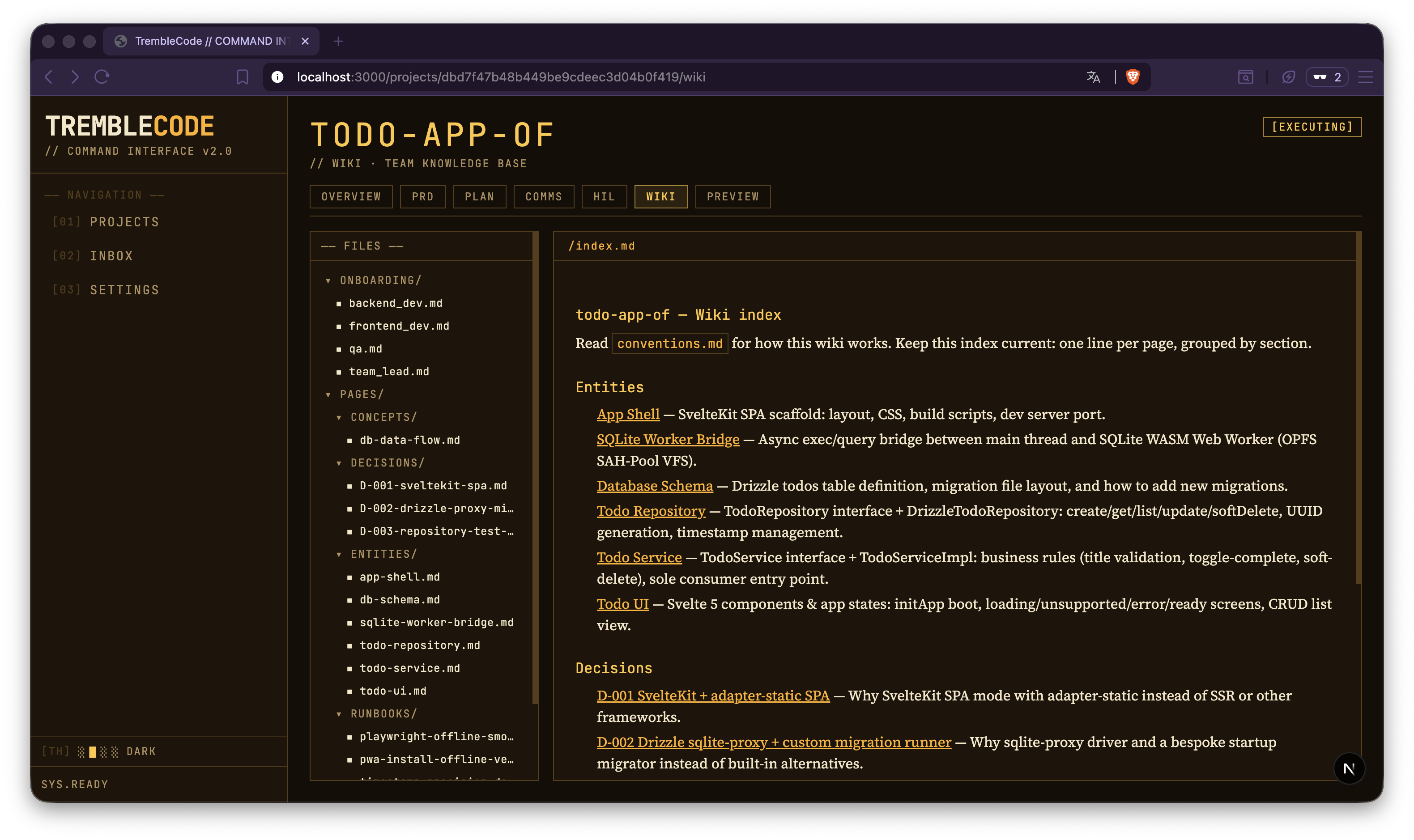Open the browser hamburger menu
Screen dimensions: 1414x840
point(1365,77)
